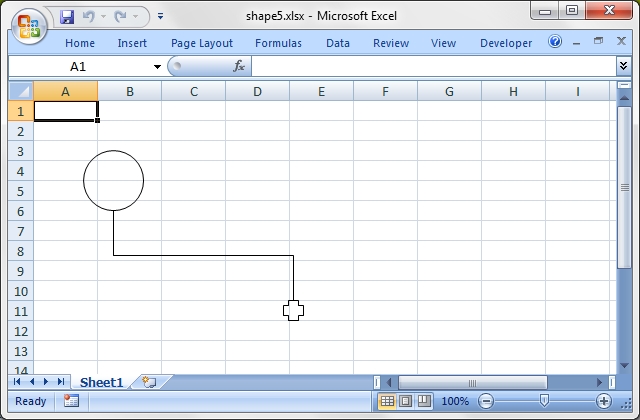Select column I header
640x420 pixels.
coord(578,91)
